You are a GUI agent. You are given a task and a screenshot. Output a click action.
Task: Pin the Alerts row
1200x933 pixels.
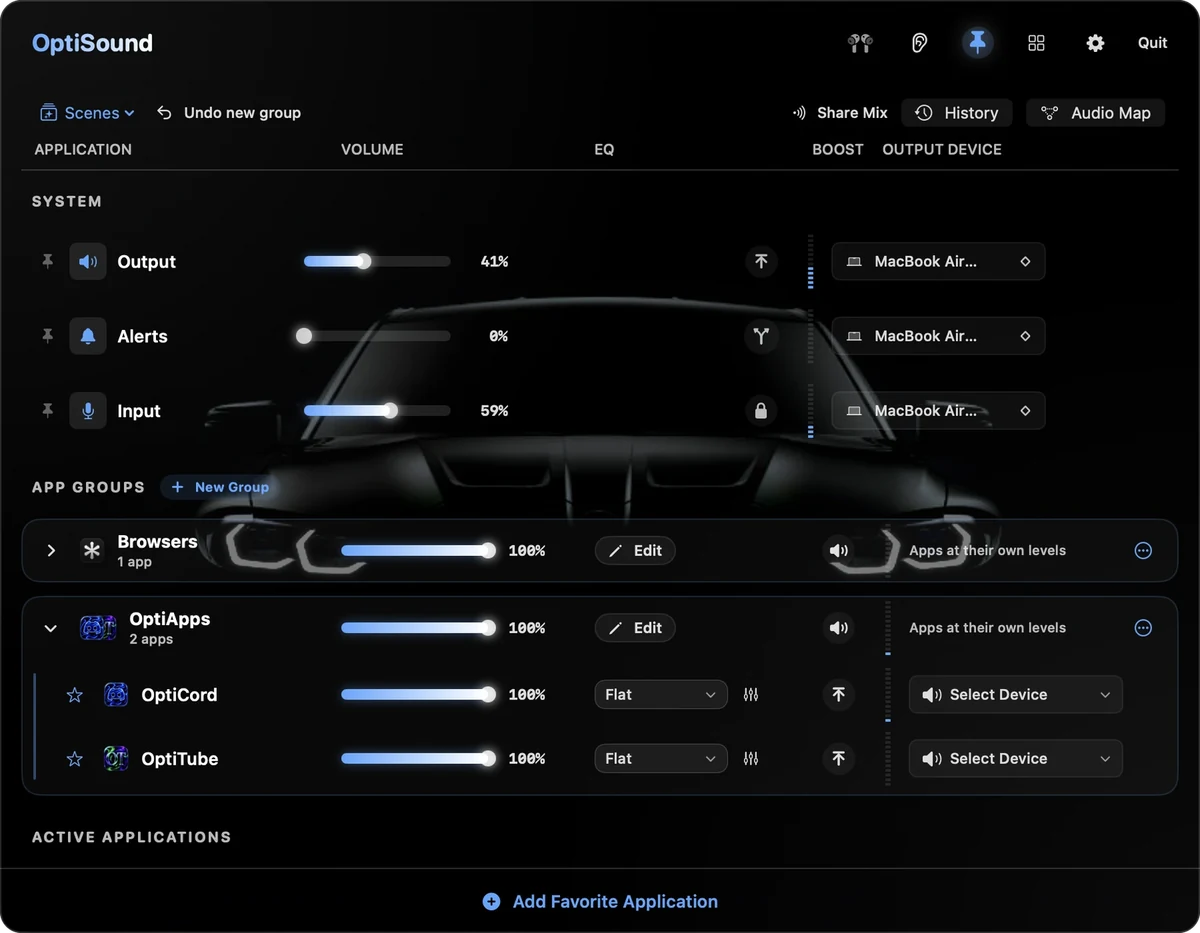[x=47, y=336]
